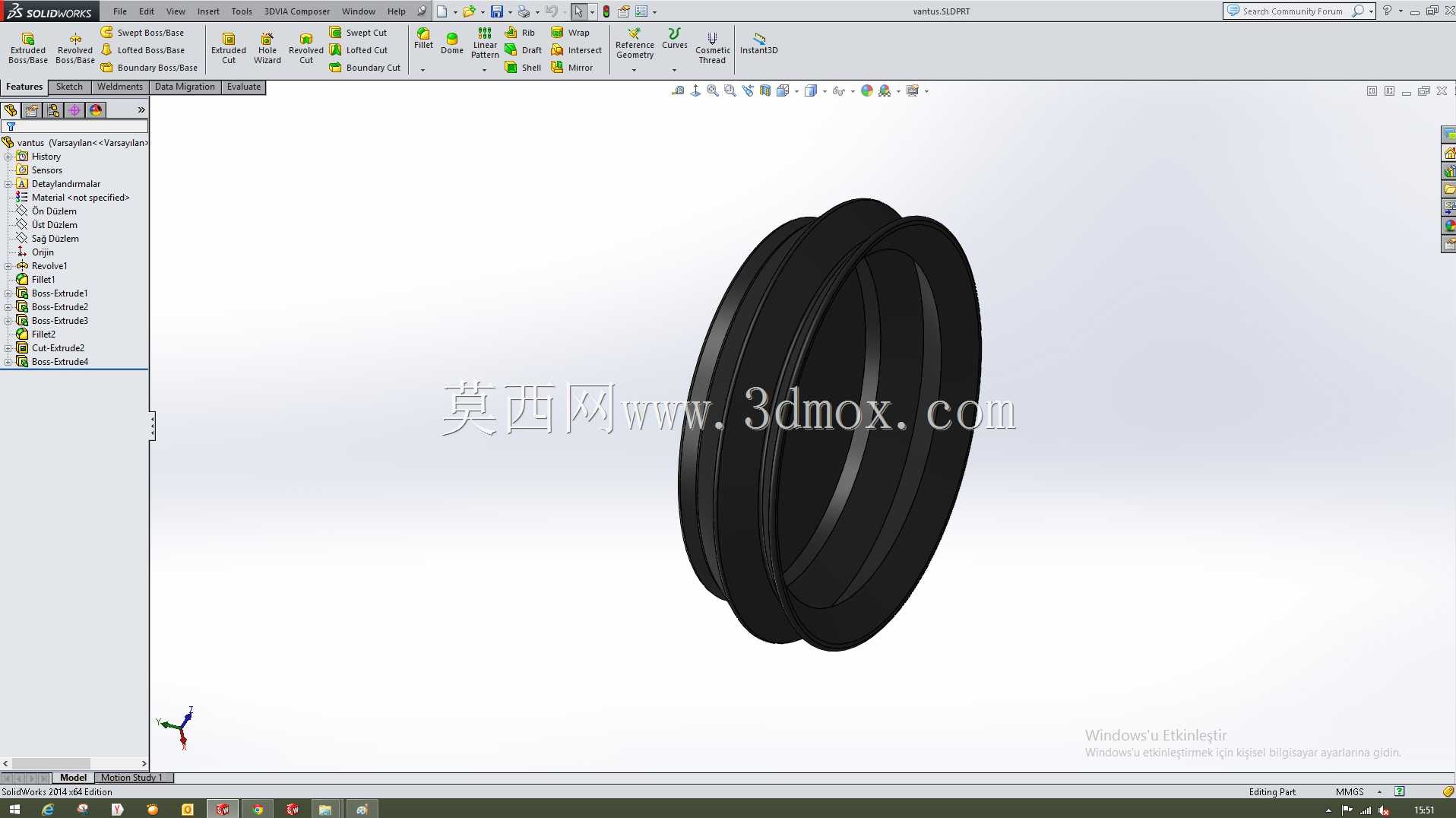Collapse the FeatureManager panel handle
The height and width of the screenshot is (818, 1456).
(x=152, y=426)
